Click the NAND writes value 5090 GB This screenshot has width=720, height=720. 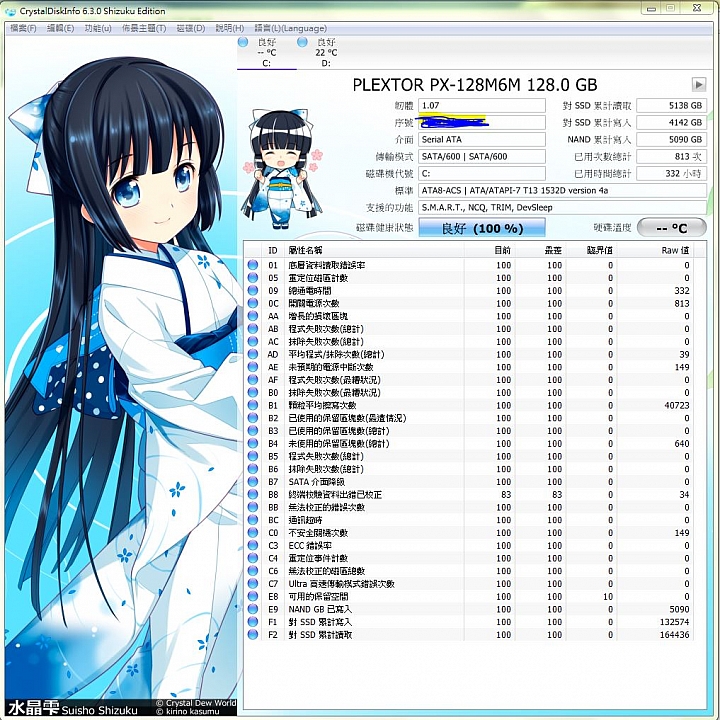(671, 140)
